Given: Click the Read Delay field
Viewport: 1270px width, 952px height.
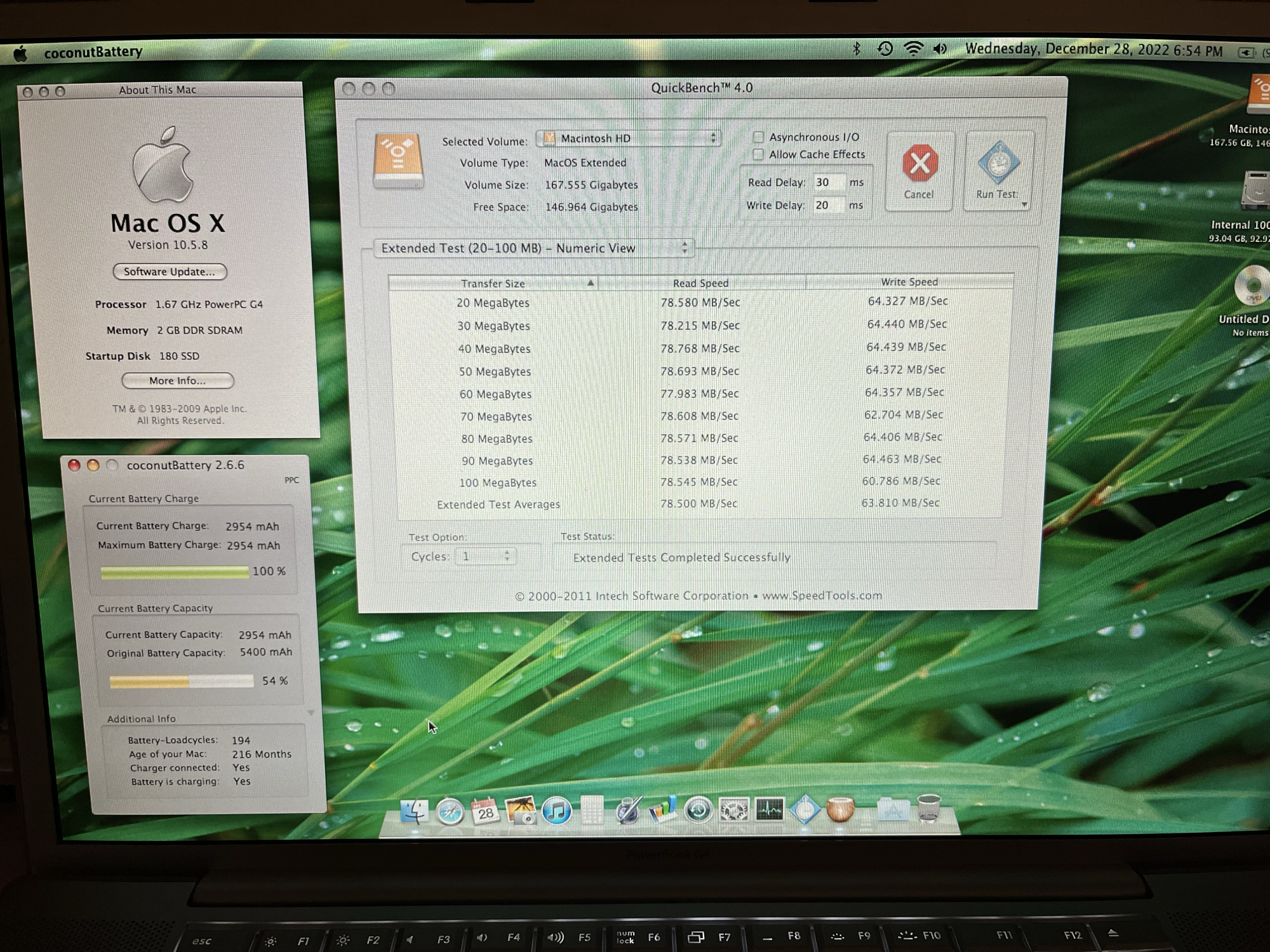Looking at the screenshot, I should pos(829,182).
